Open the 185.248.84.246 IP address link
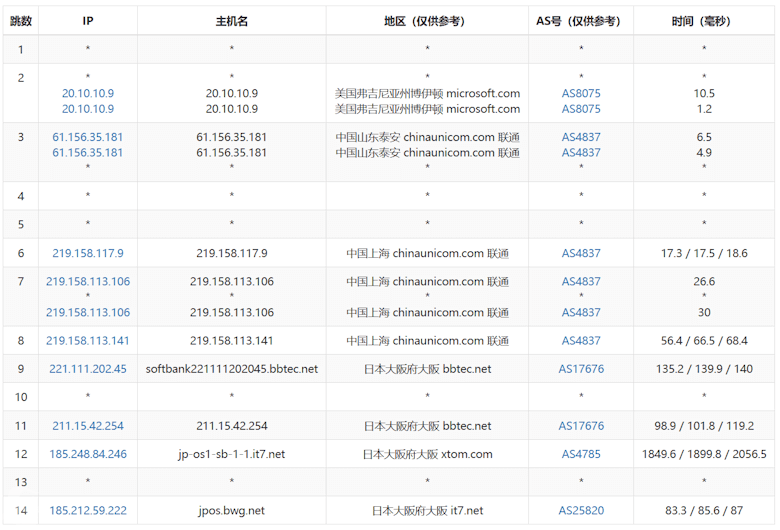This screenshot has height=530, width=780. coord(88,454)
